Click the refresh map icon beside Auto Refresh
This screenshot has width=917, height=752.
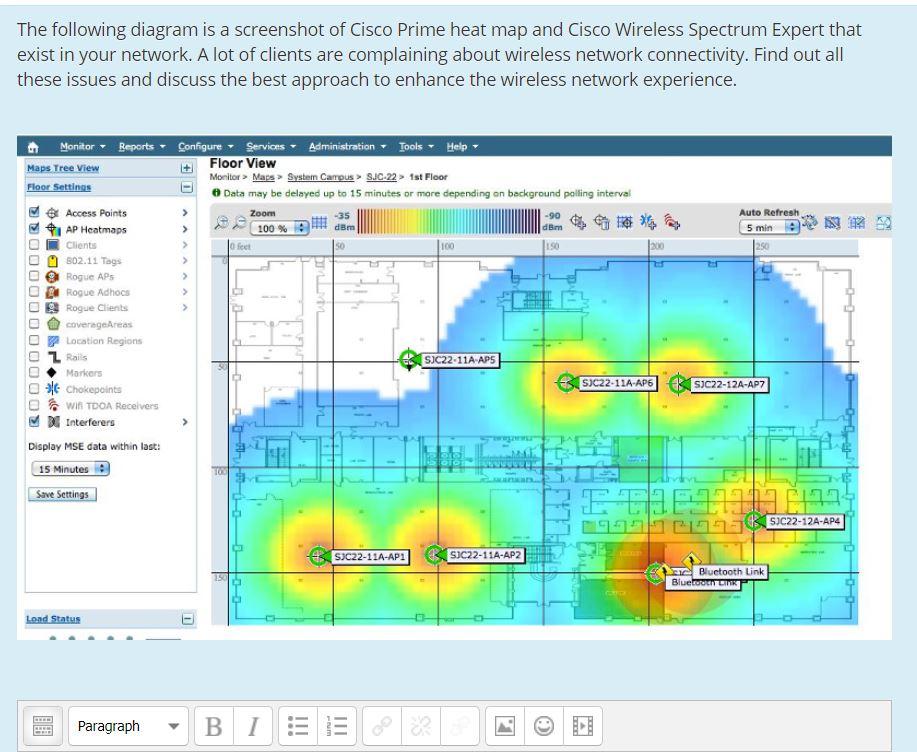point(810,222)
